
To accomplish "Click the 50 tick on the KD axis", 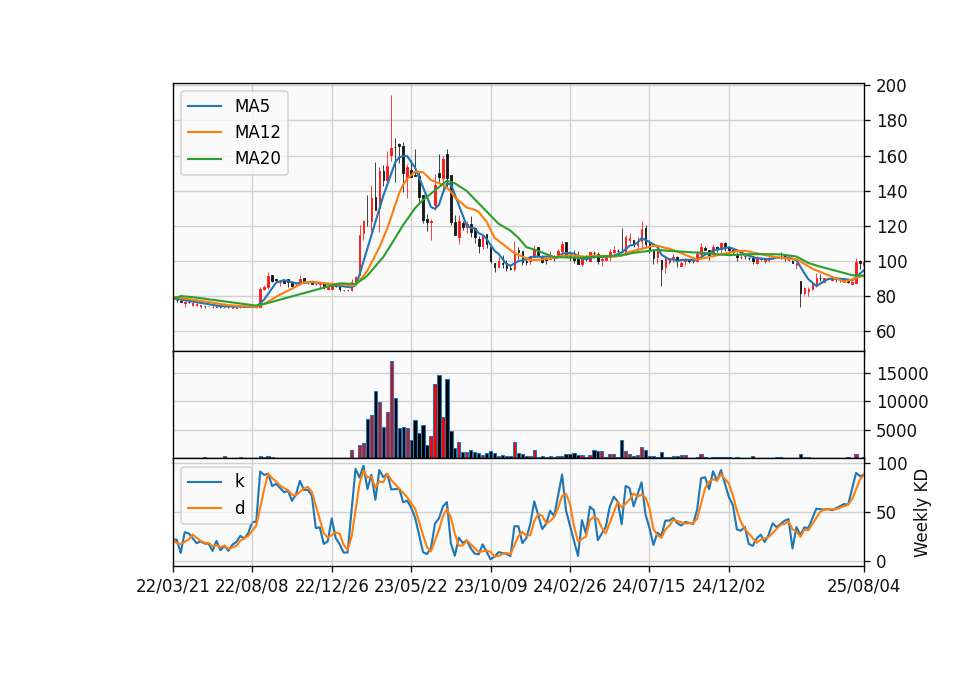I will [x=886, y=512].
